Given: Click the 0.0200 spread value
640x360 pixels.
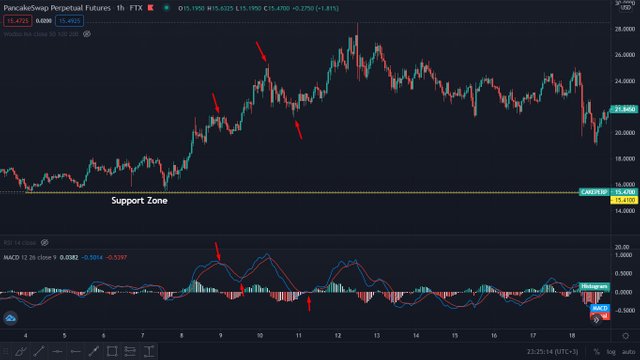Looking at the screenshot, I should (44, 21).
